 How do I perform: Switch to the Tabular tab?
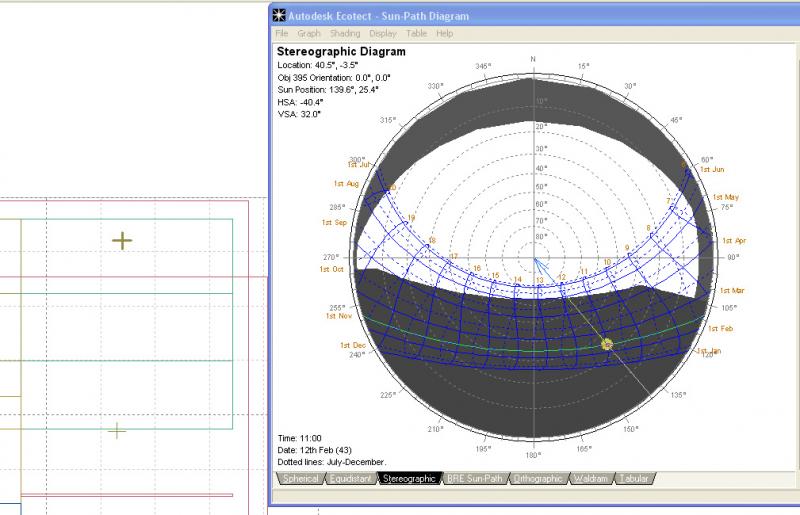(x=634, y=478)
